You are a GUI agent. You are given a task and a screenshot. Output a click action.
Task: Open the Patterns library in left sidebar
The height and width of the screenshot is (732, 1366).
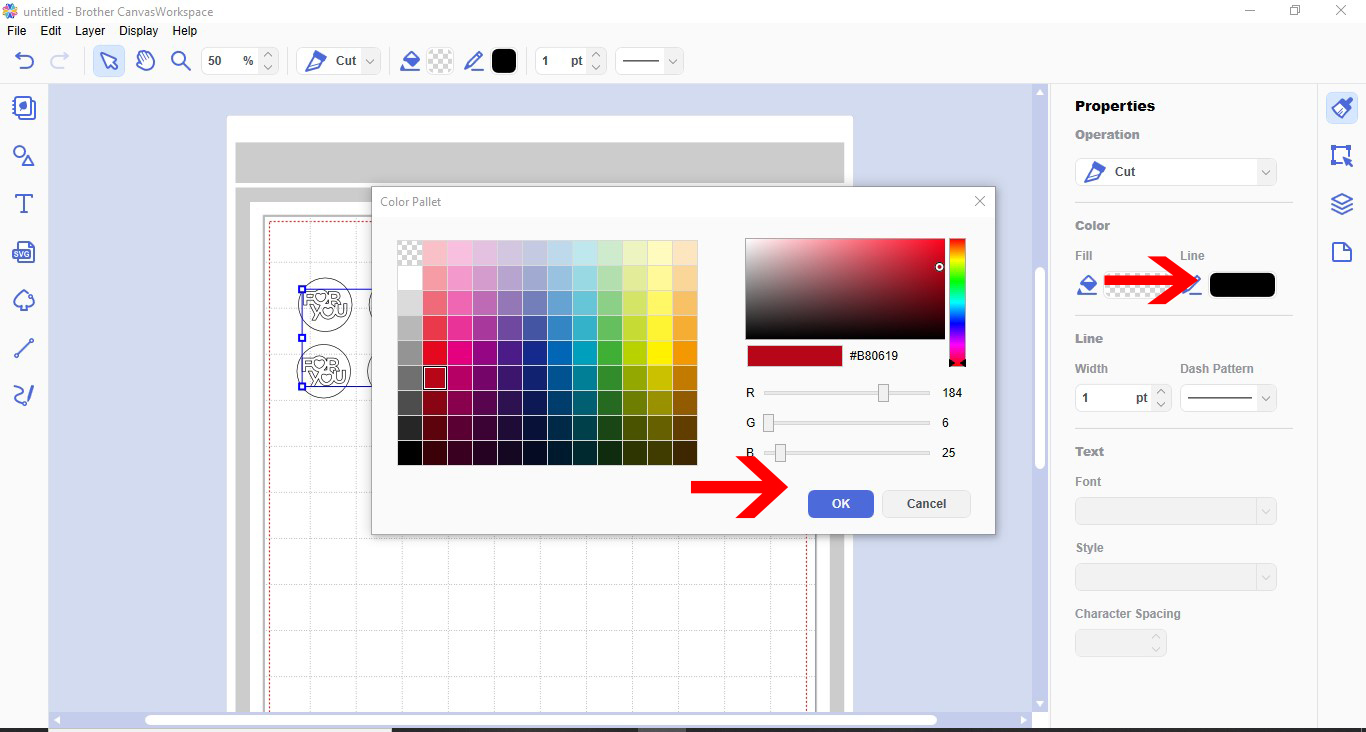(24, 108)
